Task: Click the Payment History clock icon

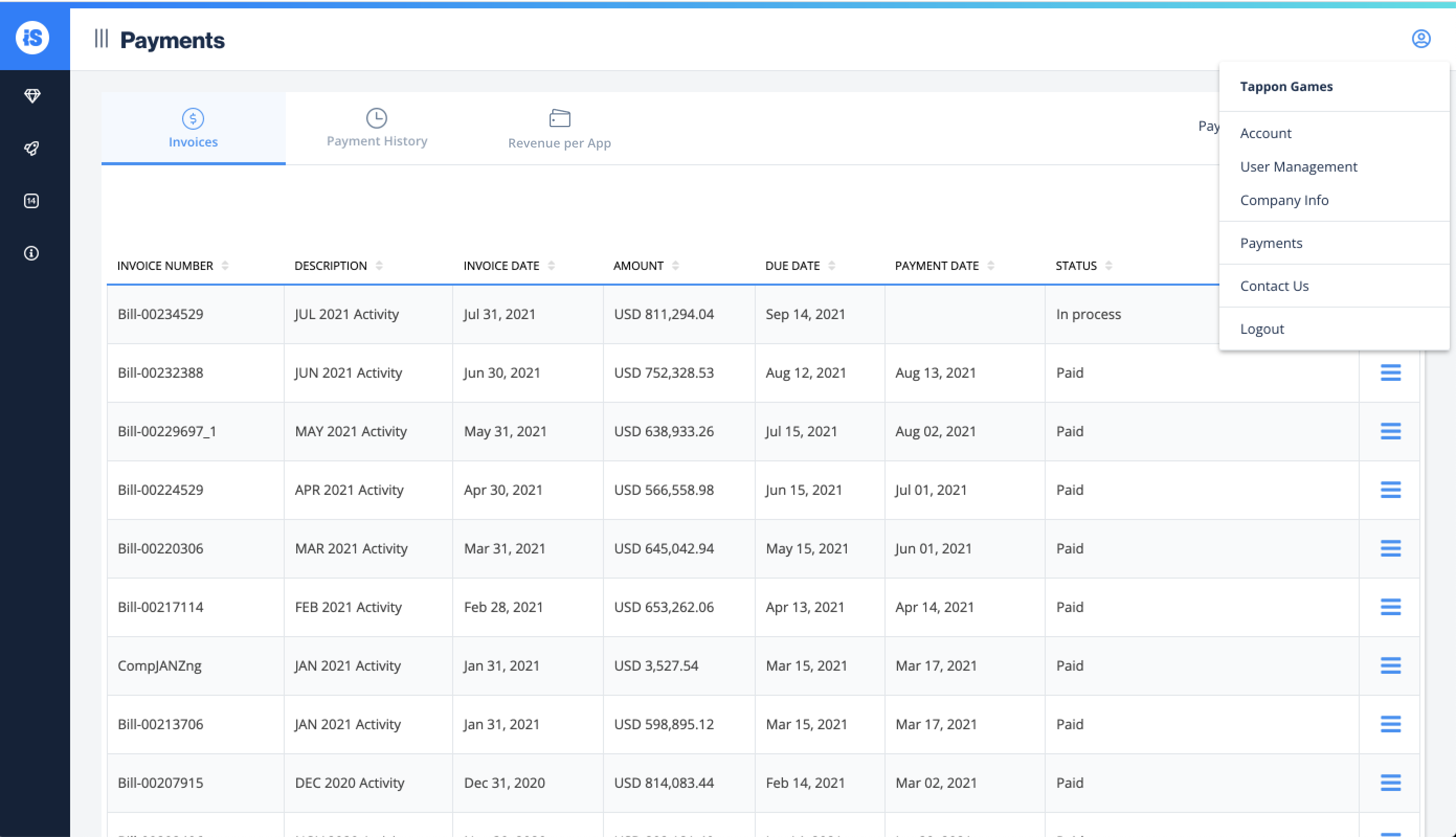Action: pos(377,118)
